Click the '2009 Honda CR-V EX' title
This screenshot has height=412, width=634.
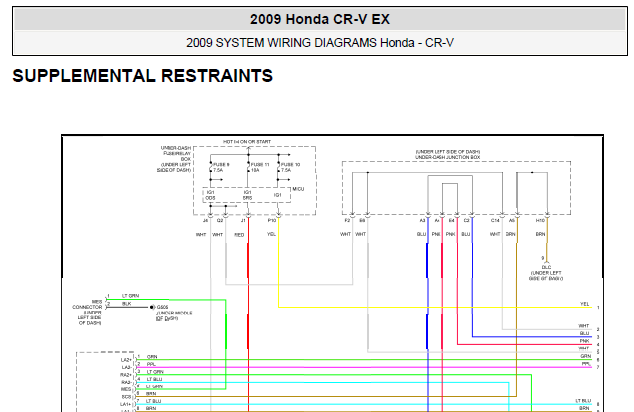320,19
